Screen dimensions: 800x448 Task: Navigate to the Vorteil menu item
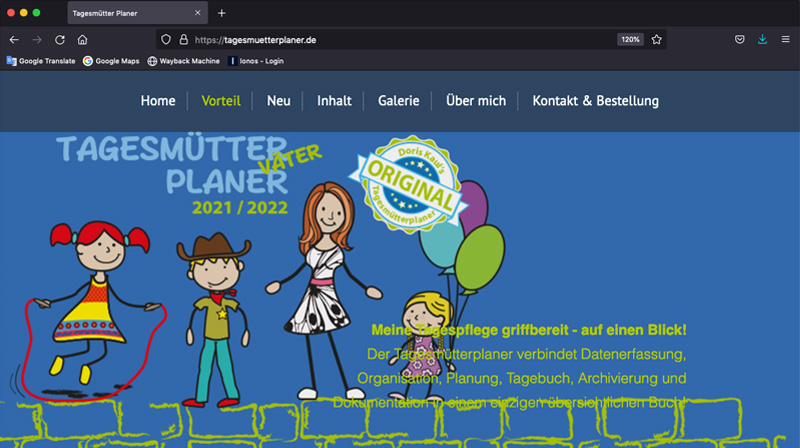[221, 101]
